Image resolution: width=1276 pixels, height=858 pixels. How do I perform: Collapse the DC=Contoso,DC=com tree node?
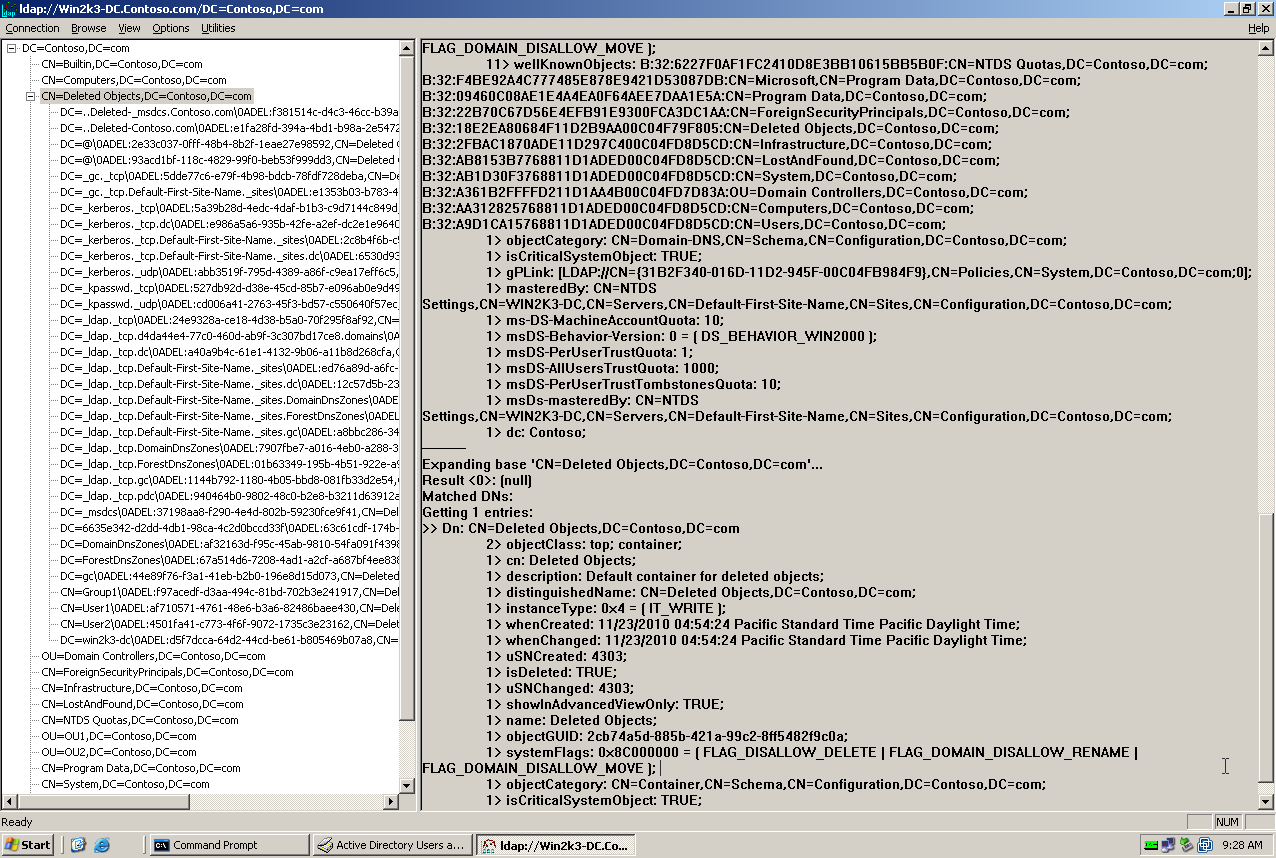coord(9,48)
